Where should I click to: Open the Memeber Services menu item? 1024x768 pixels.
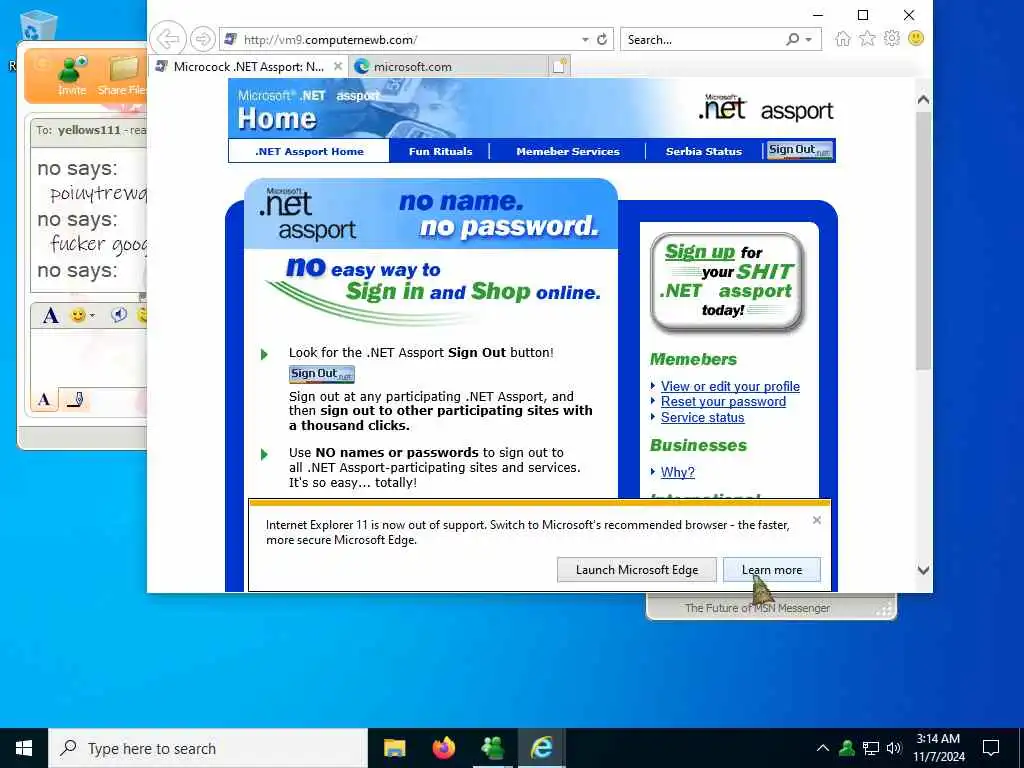coord(568,152)
